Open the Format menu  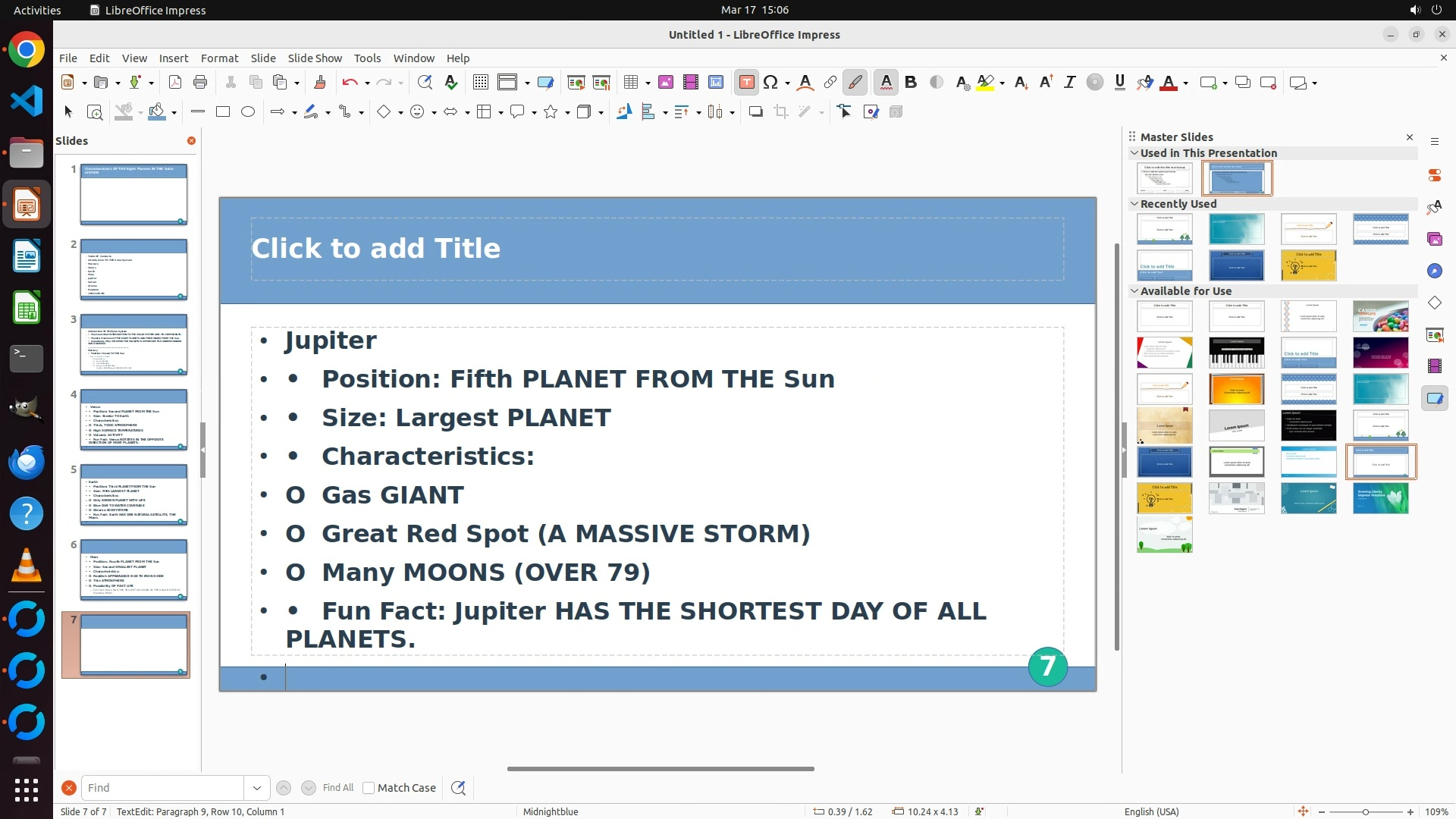(x=219, y=58)
